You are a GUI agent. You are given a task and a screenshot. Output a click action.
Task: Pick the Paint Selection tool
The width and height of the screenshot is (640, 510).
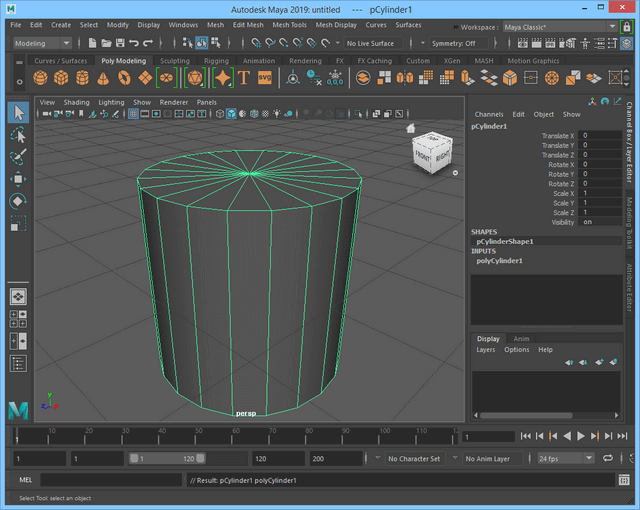point(18,157)
